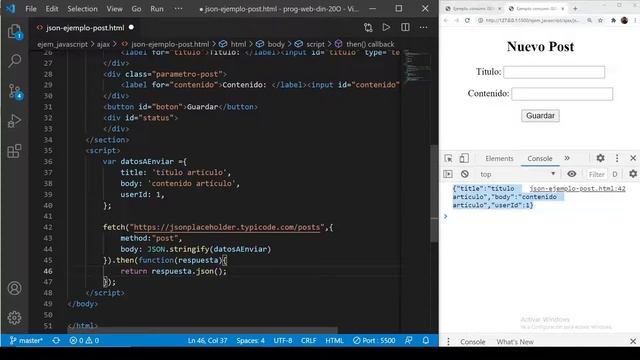Open a new browser tab

click(575, 8)
